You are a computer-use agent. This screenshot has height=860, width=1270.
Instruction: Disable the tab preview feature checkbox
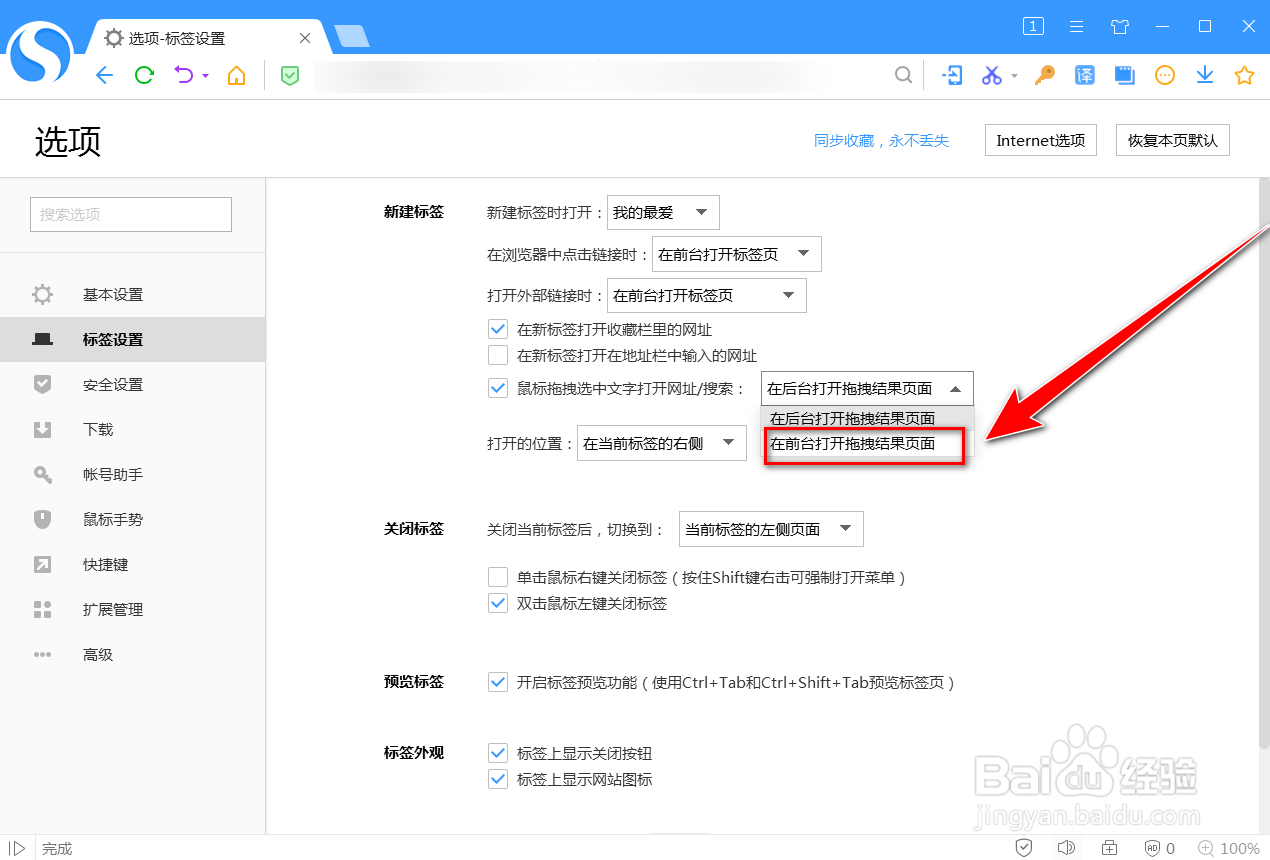(498, 682)
